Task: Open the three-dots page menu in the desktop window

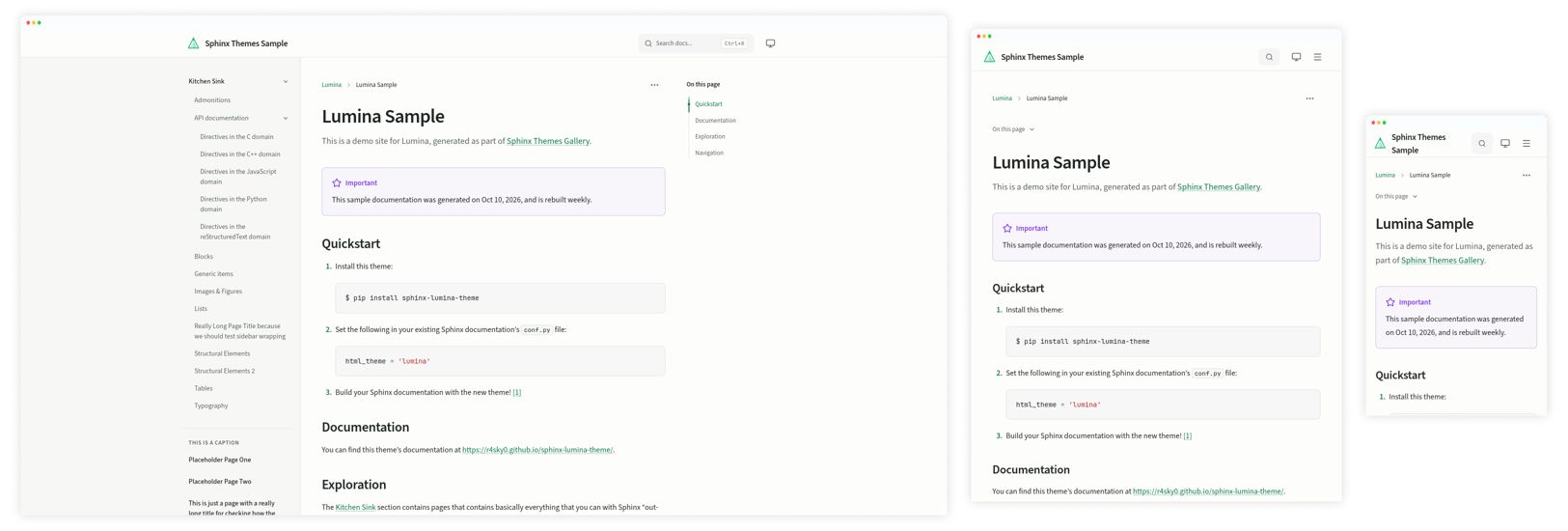Action: pyautogui.click(x=654, y=85)
